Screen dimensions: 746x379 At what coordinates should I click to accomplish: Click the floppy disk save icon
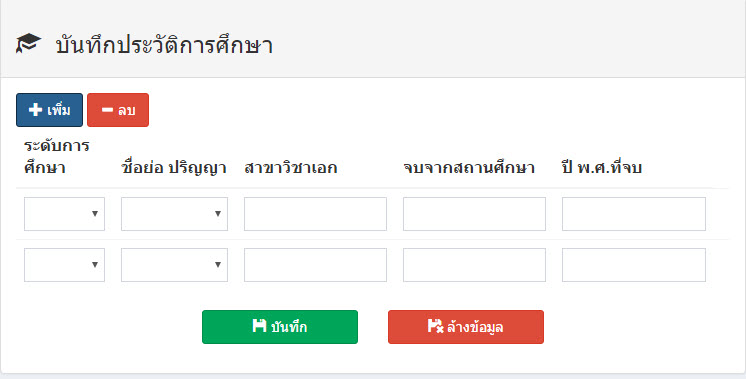pos(259,326)
